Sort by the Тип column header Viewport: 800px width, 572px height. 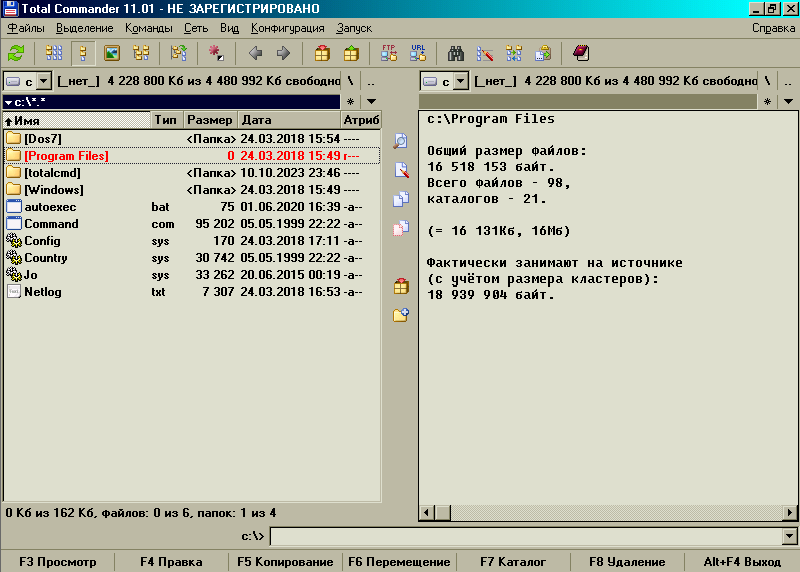coord(166,120)
